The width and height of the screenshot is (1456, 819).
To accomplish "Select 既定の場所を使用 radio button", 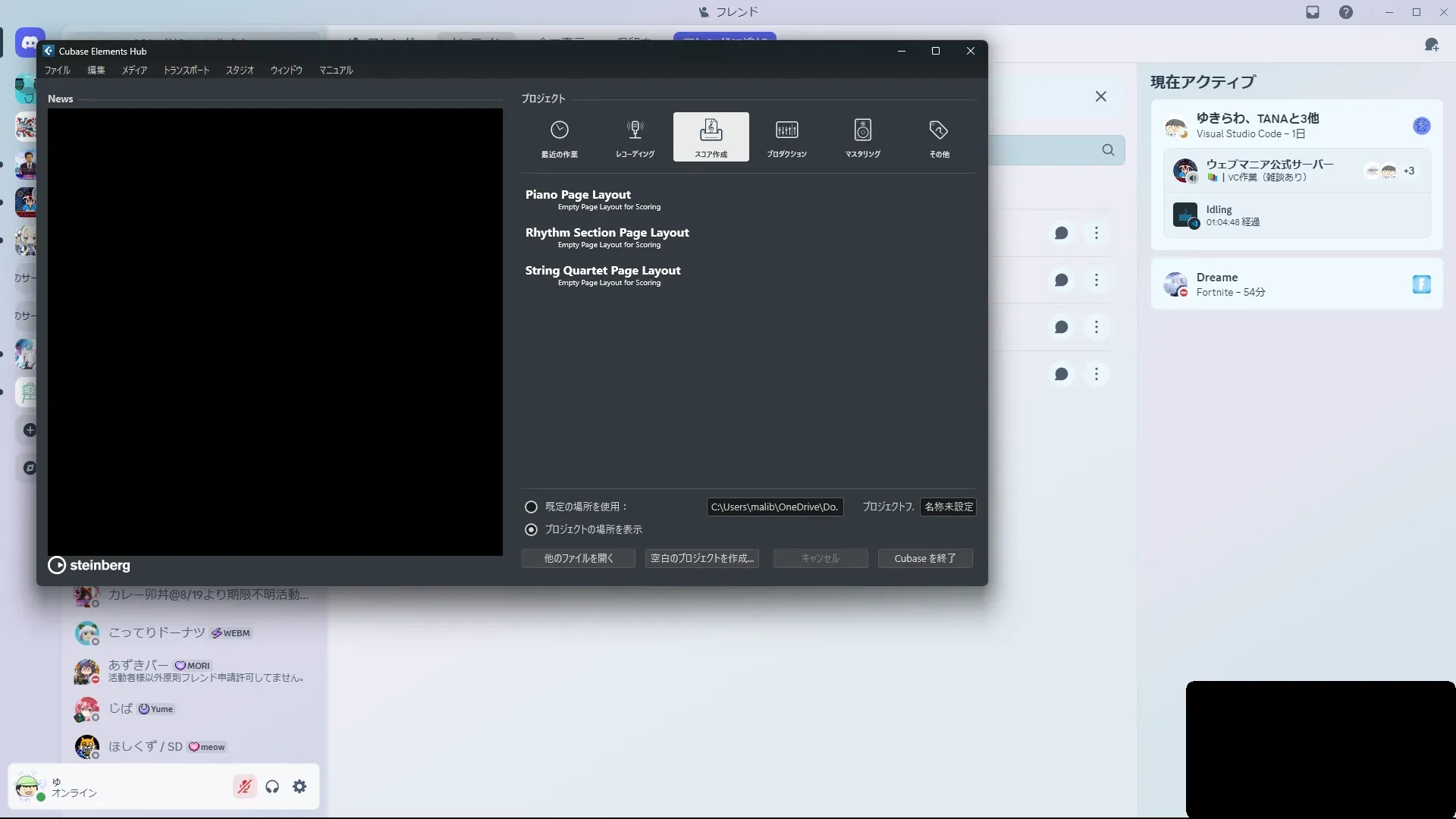I will tap(532, 507).
